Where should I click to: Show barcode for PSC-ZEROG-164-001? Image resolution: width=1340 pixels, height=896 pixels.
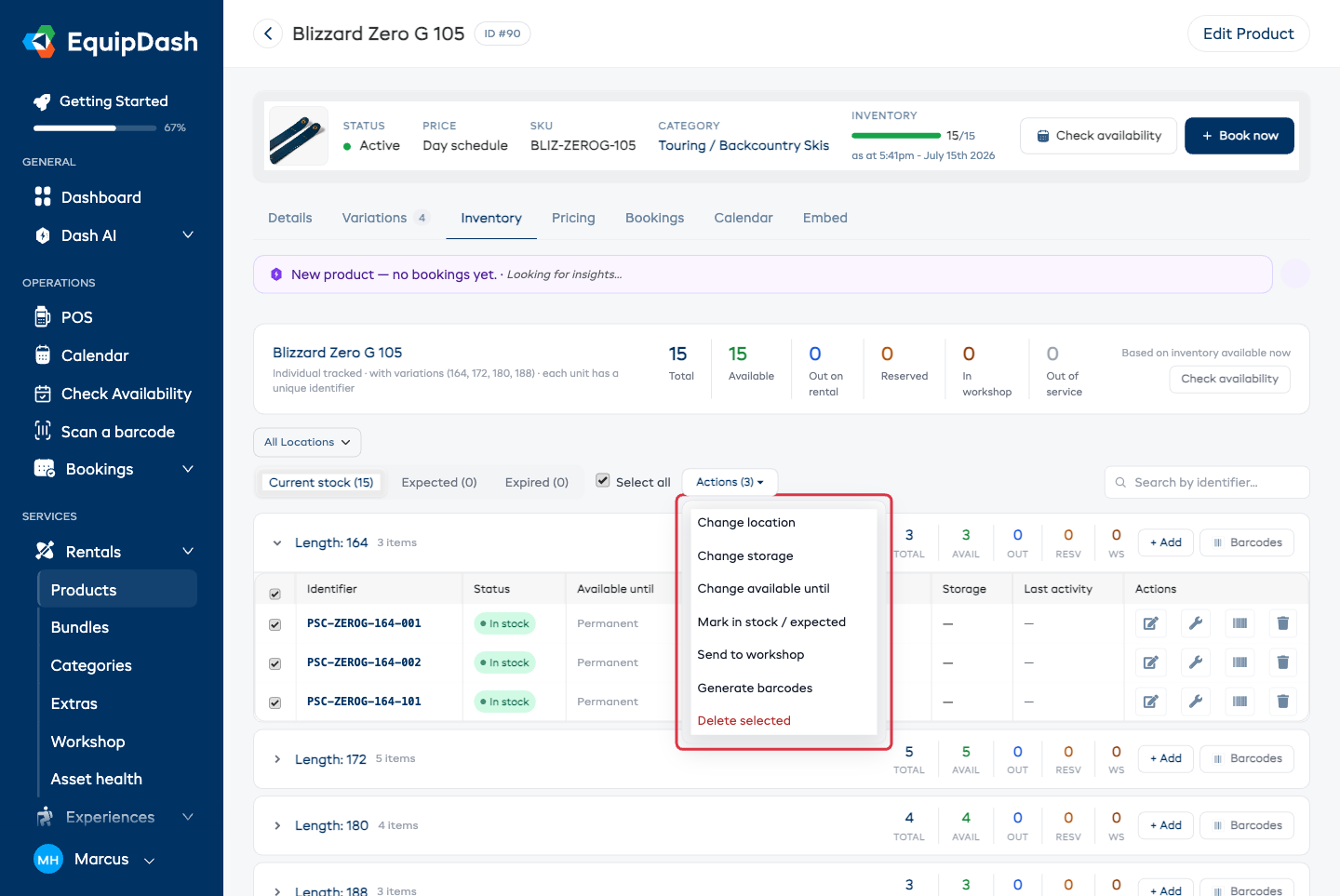pyautogui.click(x=1239, y=623)
